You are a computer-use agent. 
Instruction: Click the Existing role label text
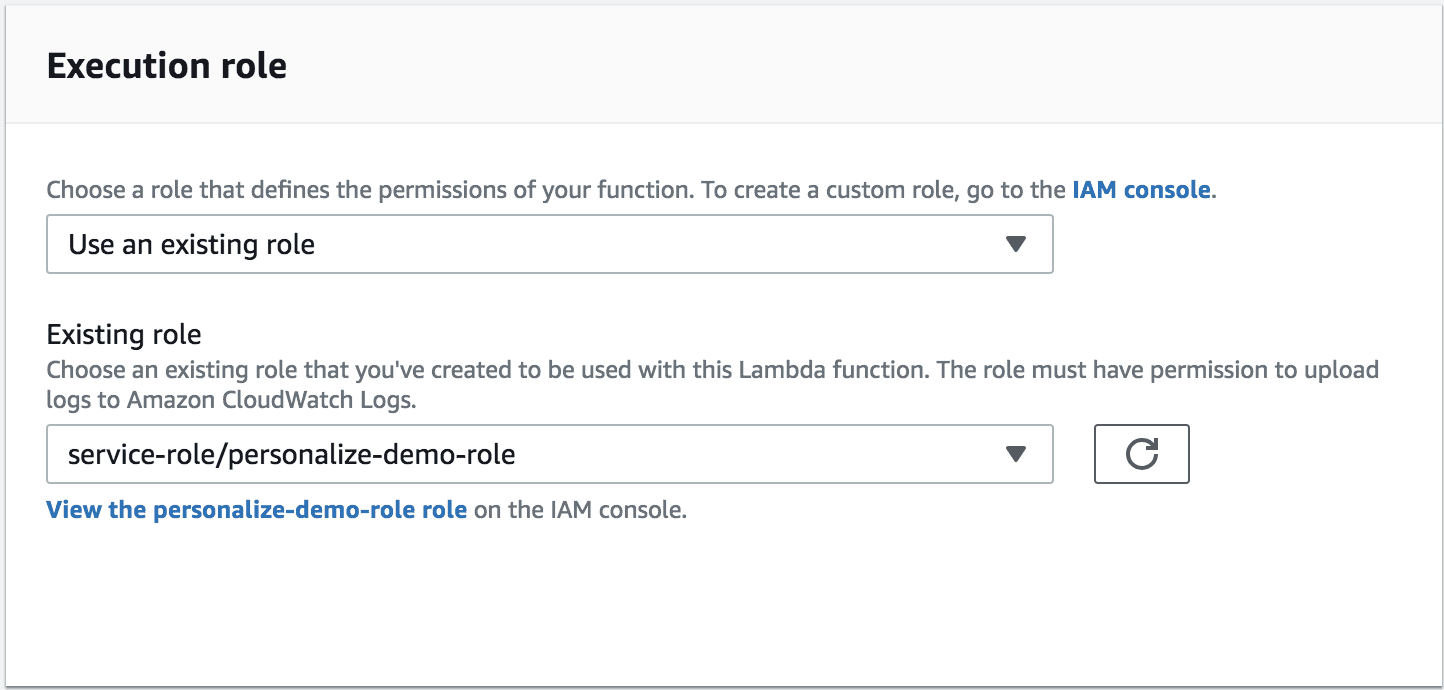tap(123, 334)
